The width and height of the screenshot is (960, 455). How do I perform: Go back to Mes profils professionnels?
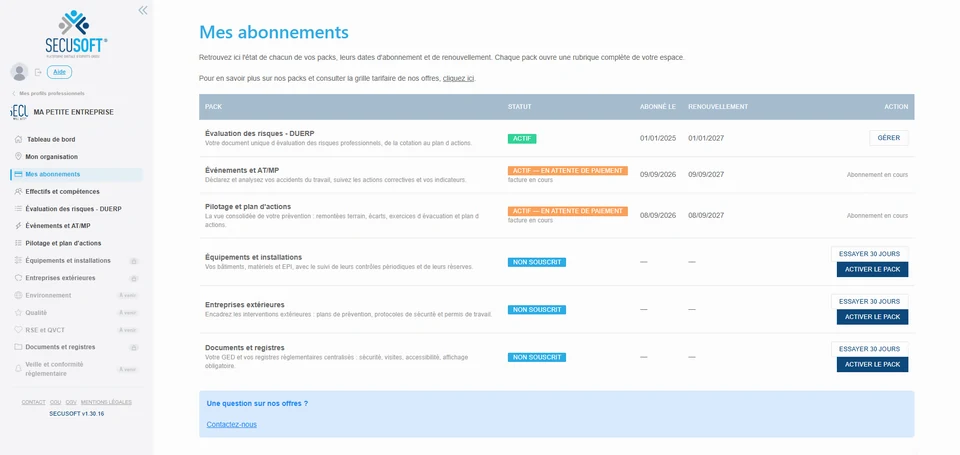(x=48, y=93)
